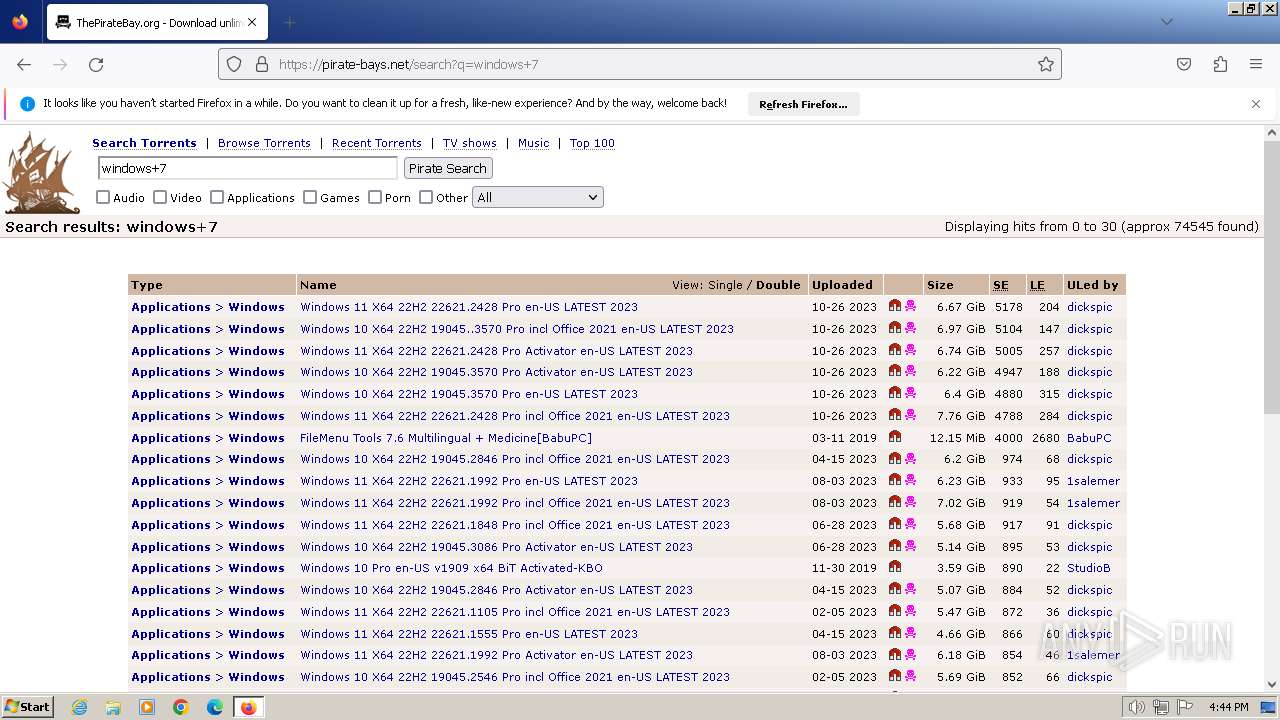Click the browser URL address bar

click(x=640, y=64)
